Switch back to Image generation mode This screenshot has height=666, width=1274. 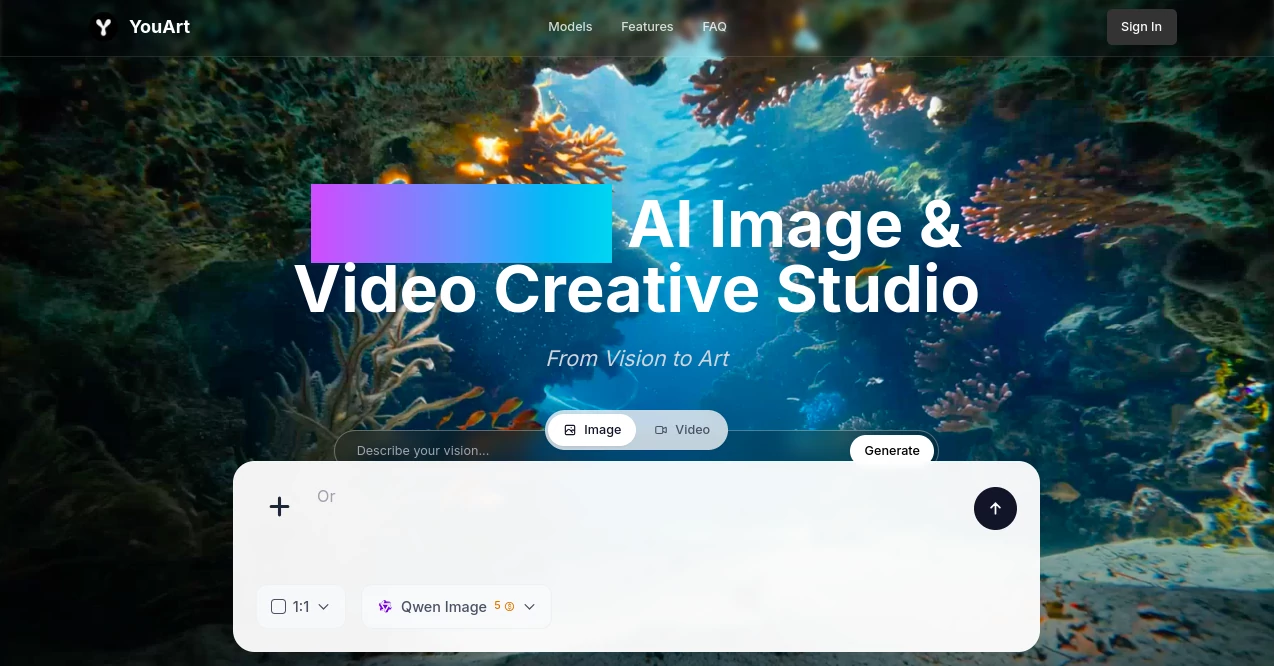click(x=592, y=429)
